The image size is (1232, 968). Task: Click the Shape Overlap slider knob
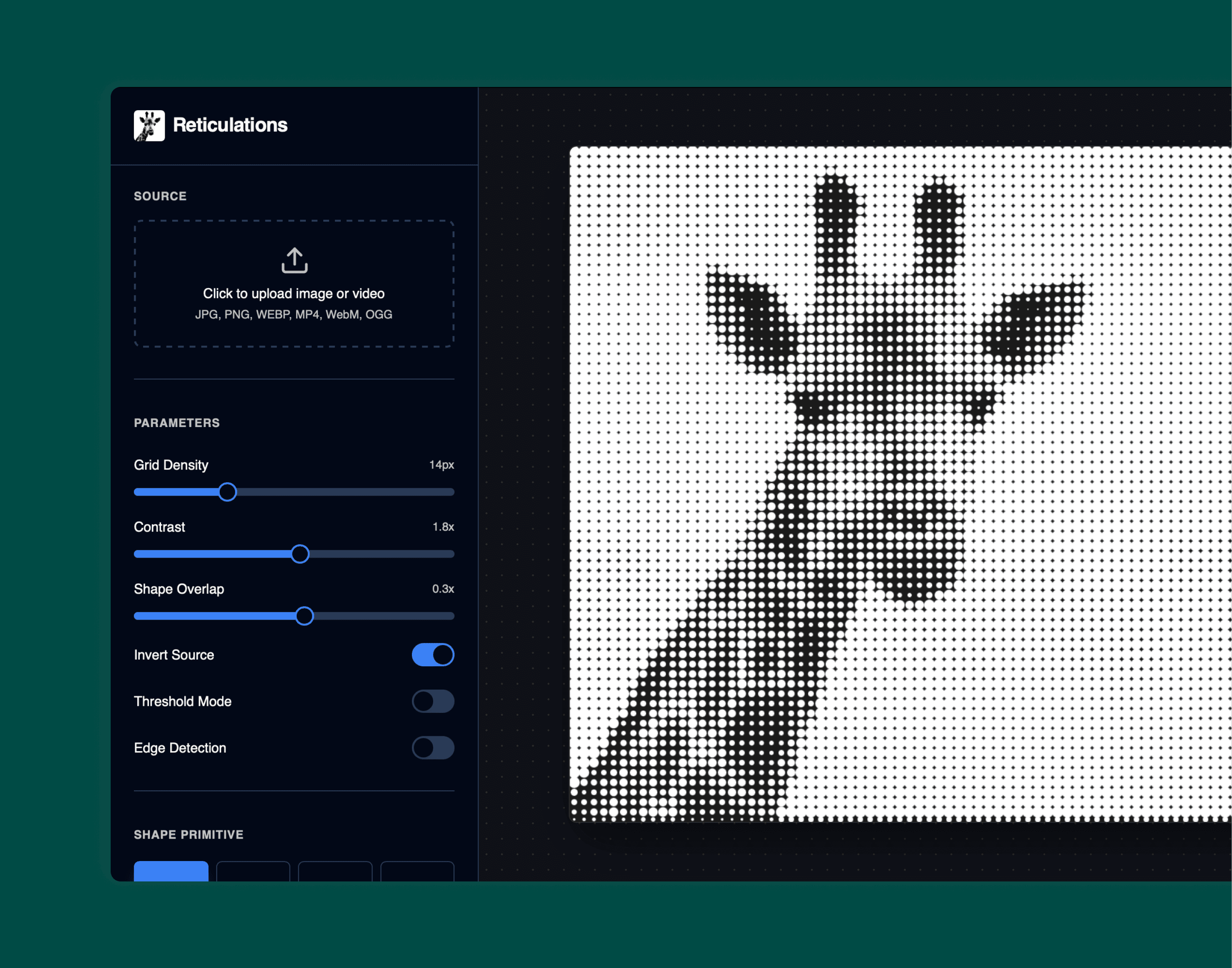click(x=304, y=616)
